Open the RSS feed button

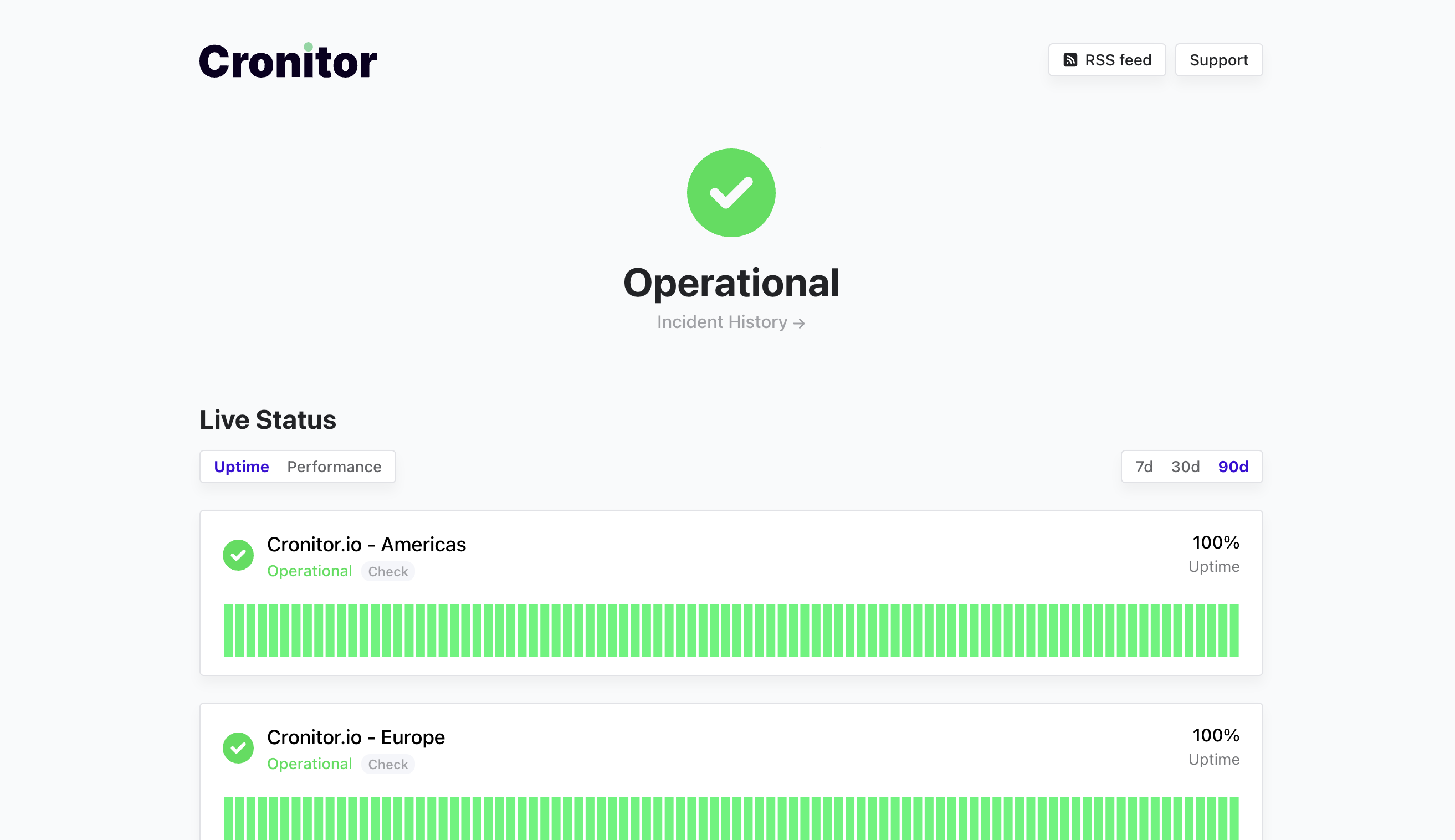pos(1106,60)
